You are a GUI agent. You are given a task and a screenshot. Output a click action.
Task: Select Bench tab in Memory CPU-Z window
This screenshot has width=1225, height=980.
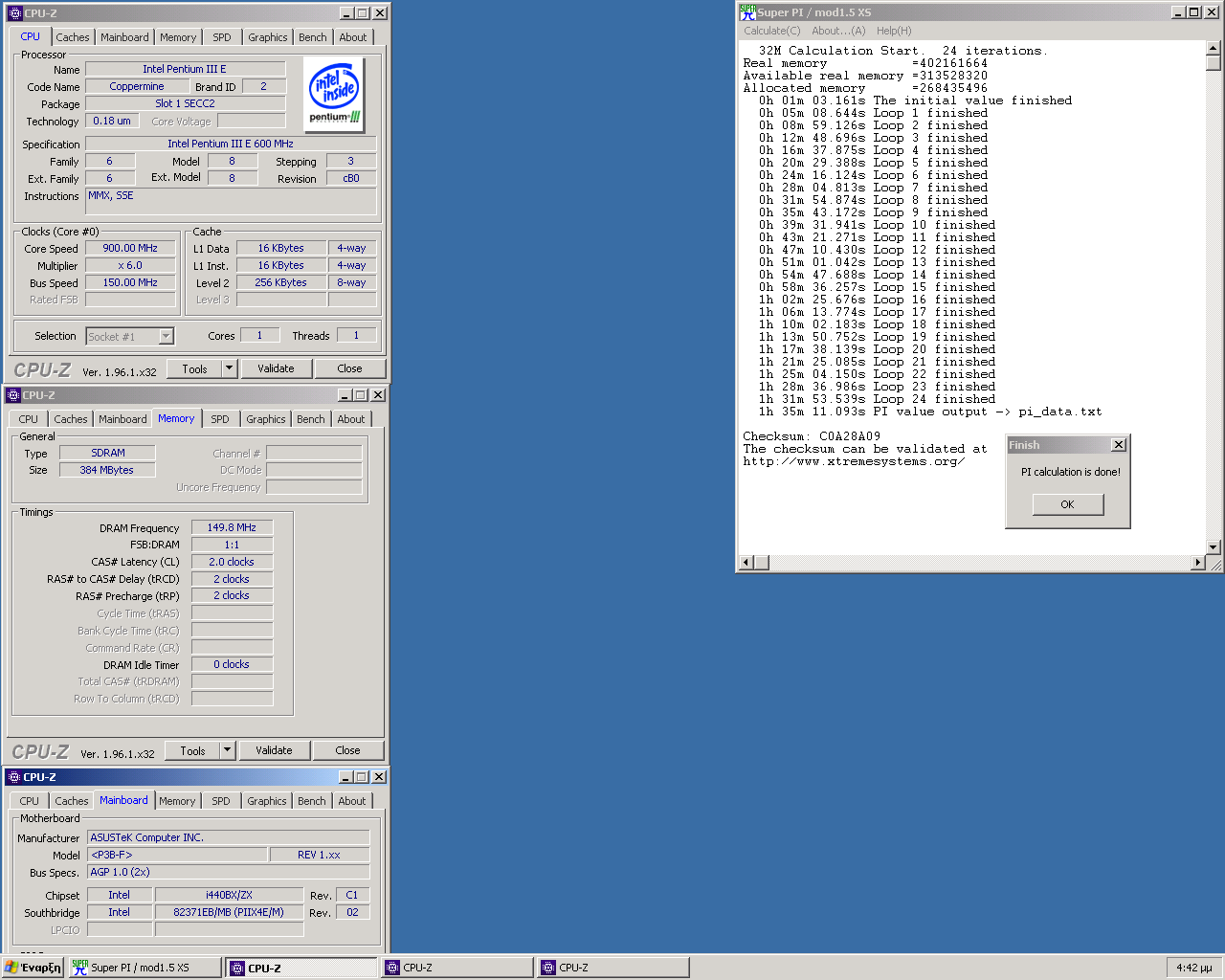click(x=311, y=419)
